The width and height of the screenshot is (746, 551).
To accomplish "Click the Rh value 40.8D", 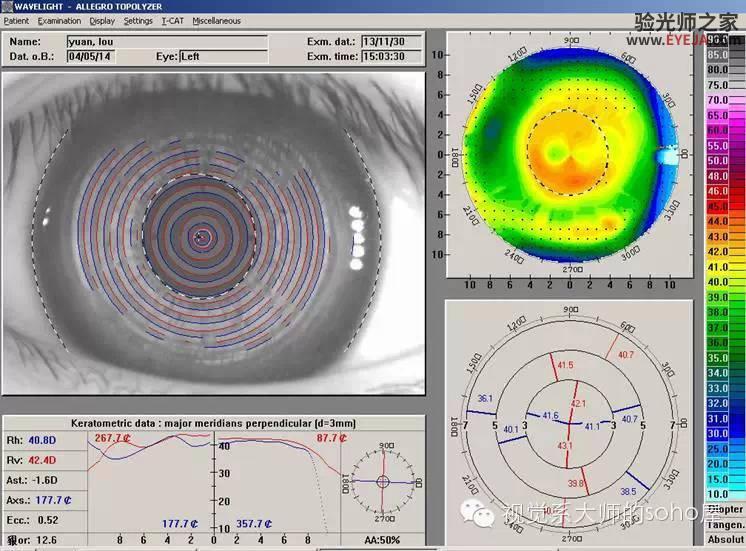I will (42, 440).
